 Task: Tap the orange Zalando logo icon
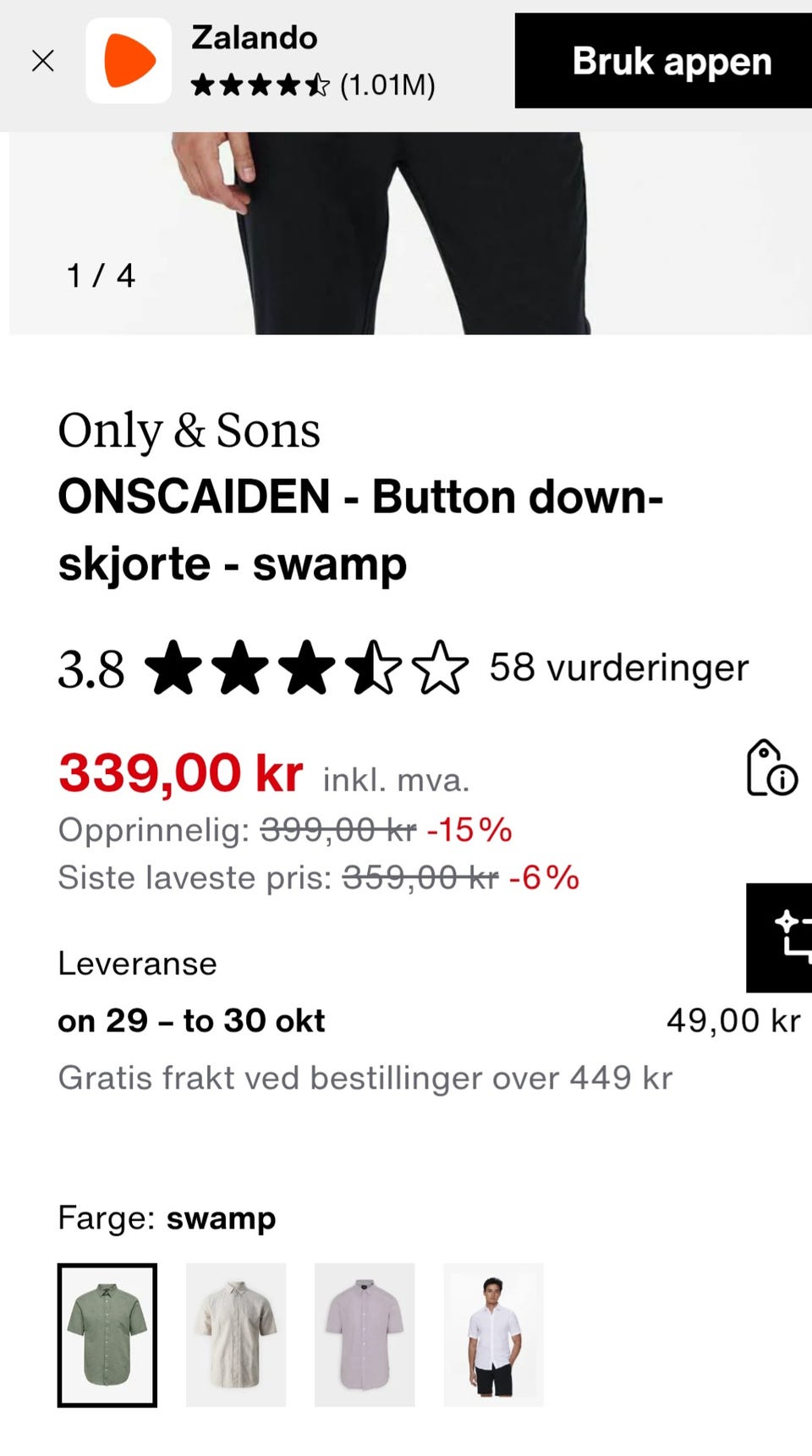129,59
